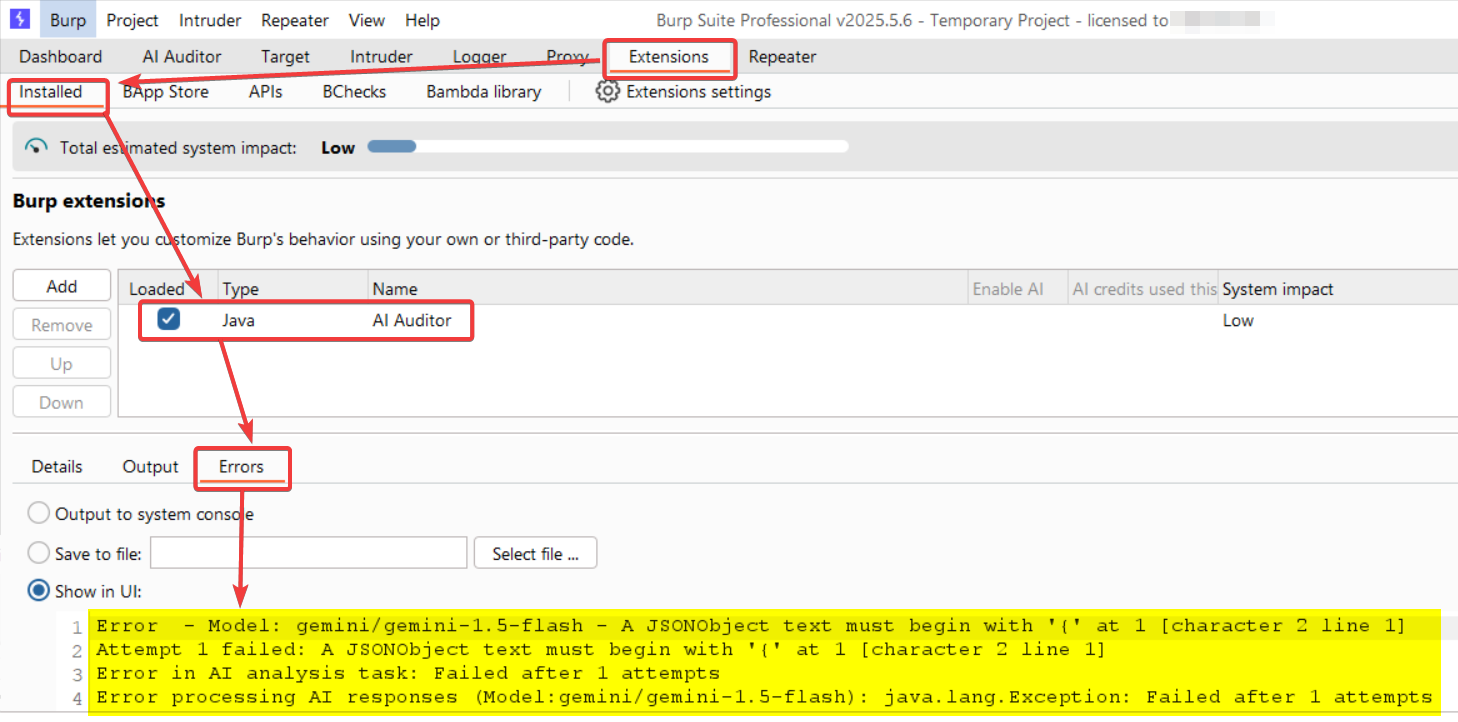Switch to the Proxy tab
This screenshot has width=1458, height=722.
coord(568,57)
